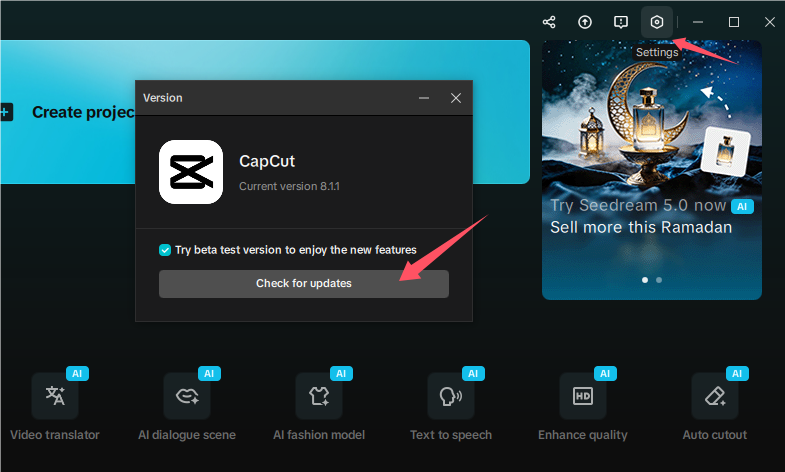The height and width of the screenshot is (472, 785).
Task: Click the CapCut name in the dialog
Action: coord(267,161)
